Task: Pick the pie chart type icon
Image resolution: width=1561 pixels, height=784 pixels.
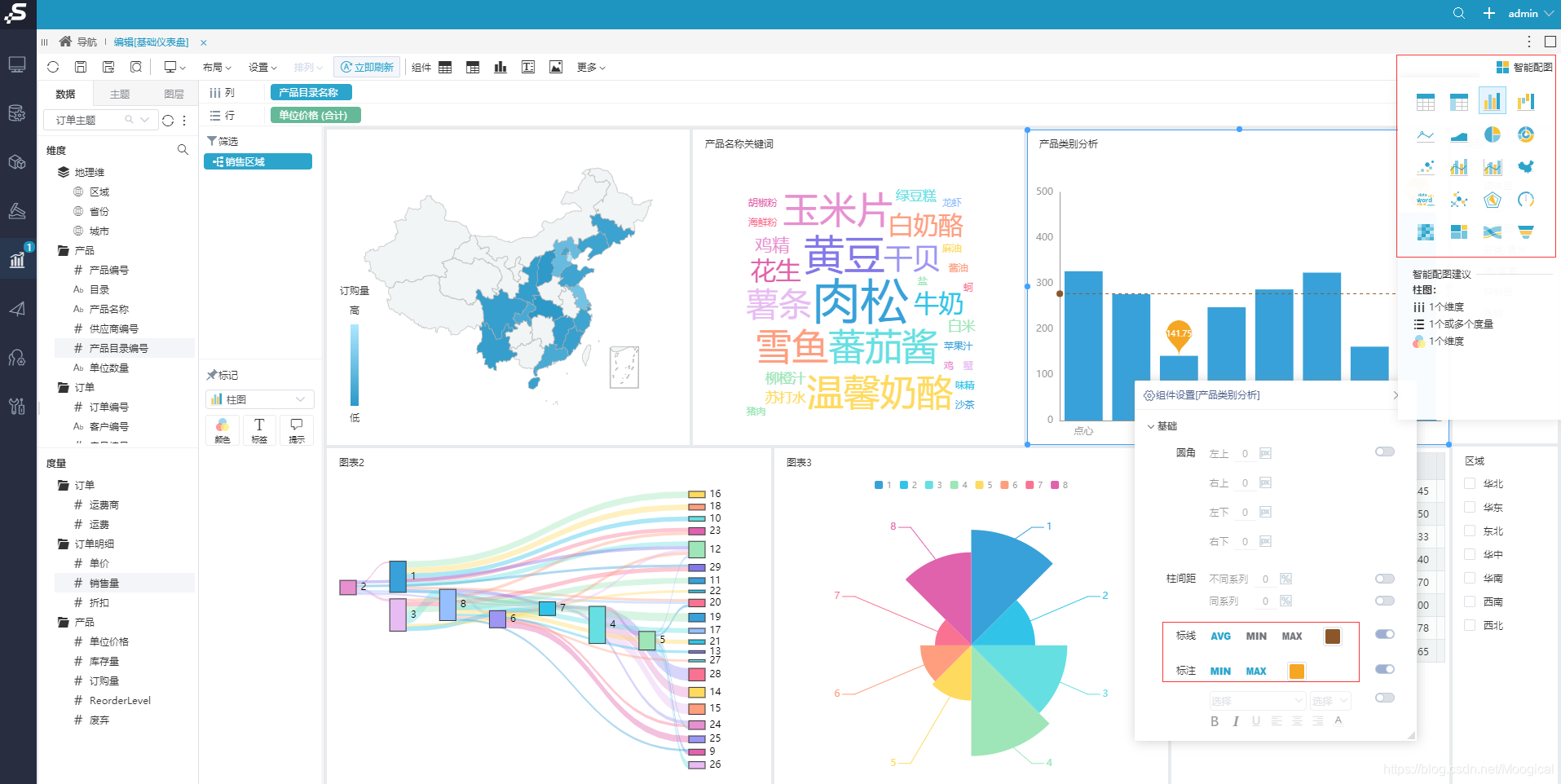Action: pos(1492,134)
